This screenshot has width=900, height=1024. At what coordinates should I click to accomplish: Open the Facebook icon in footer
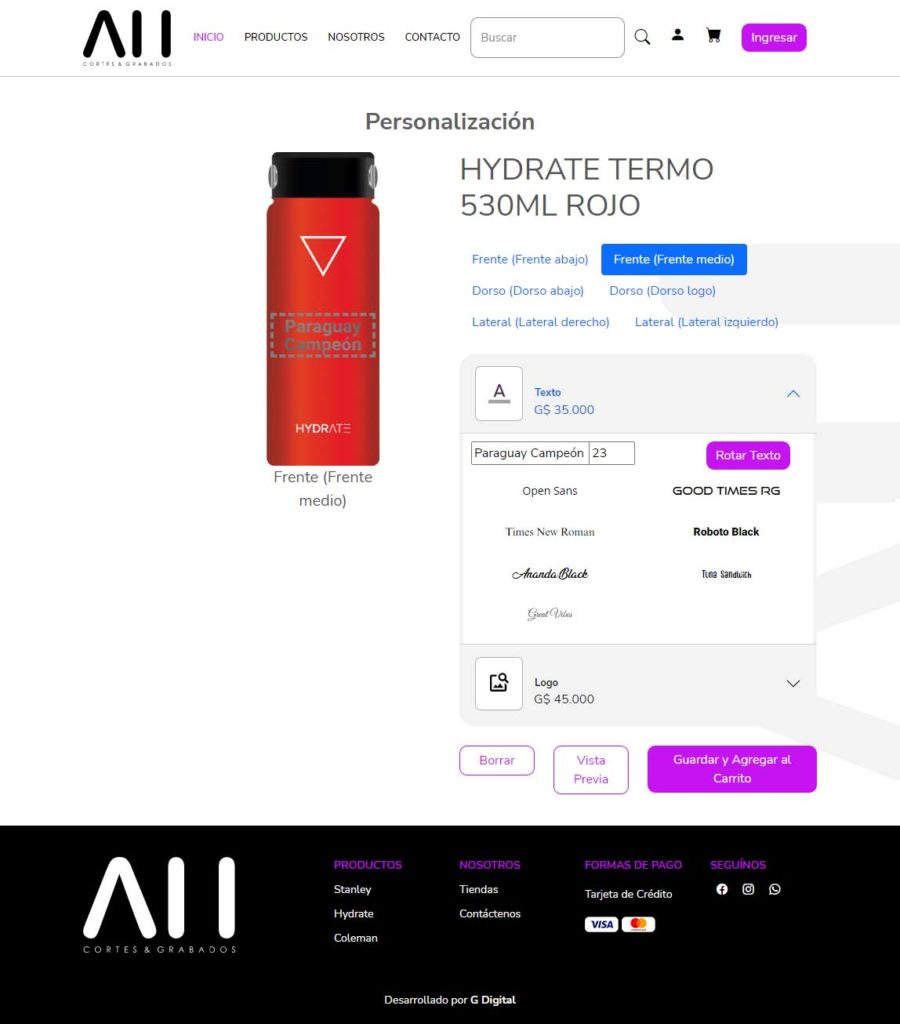pyautogui.click(x=722, y=889)
